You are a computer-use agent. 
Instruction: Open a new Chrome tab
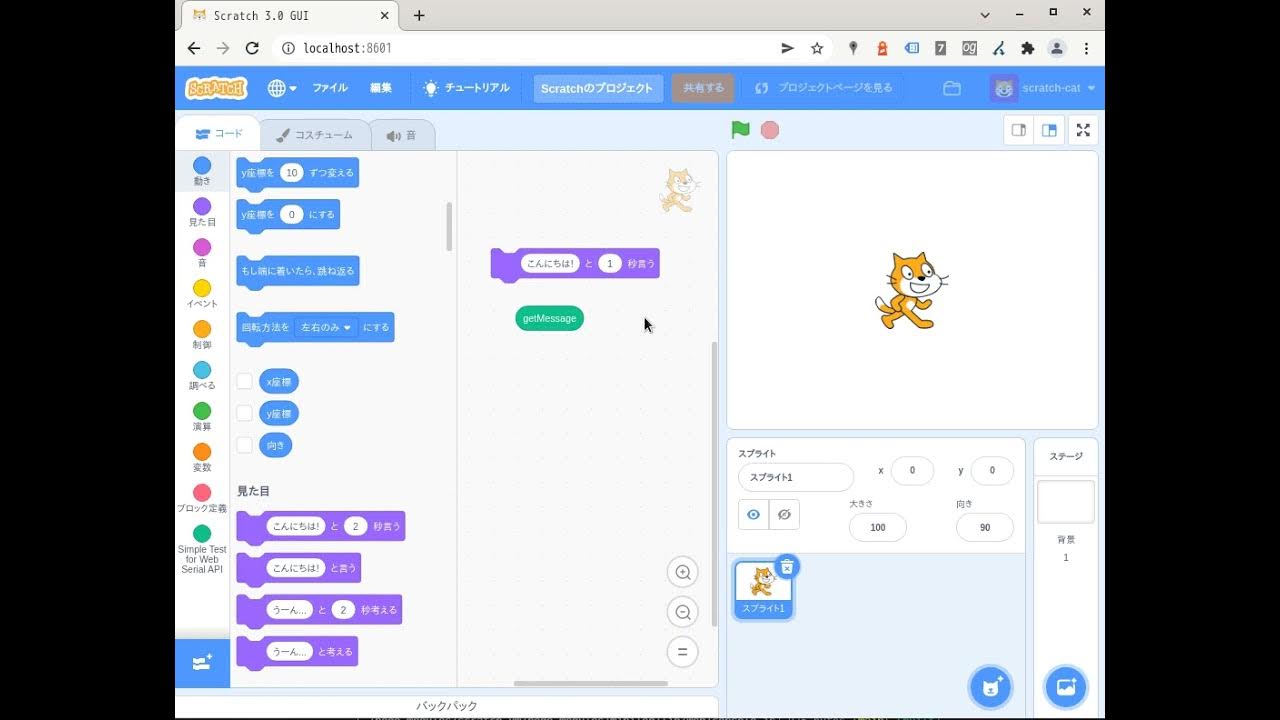tap(419, 15)
